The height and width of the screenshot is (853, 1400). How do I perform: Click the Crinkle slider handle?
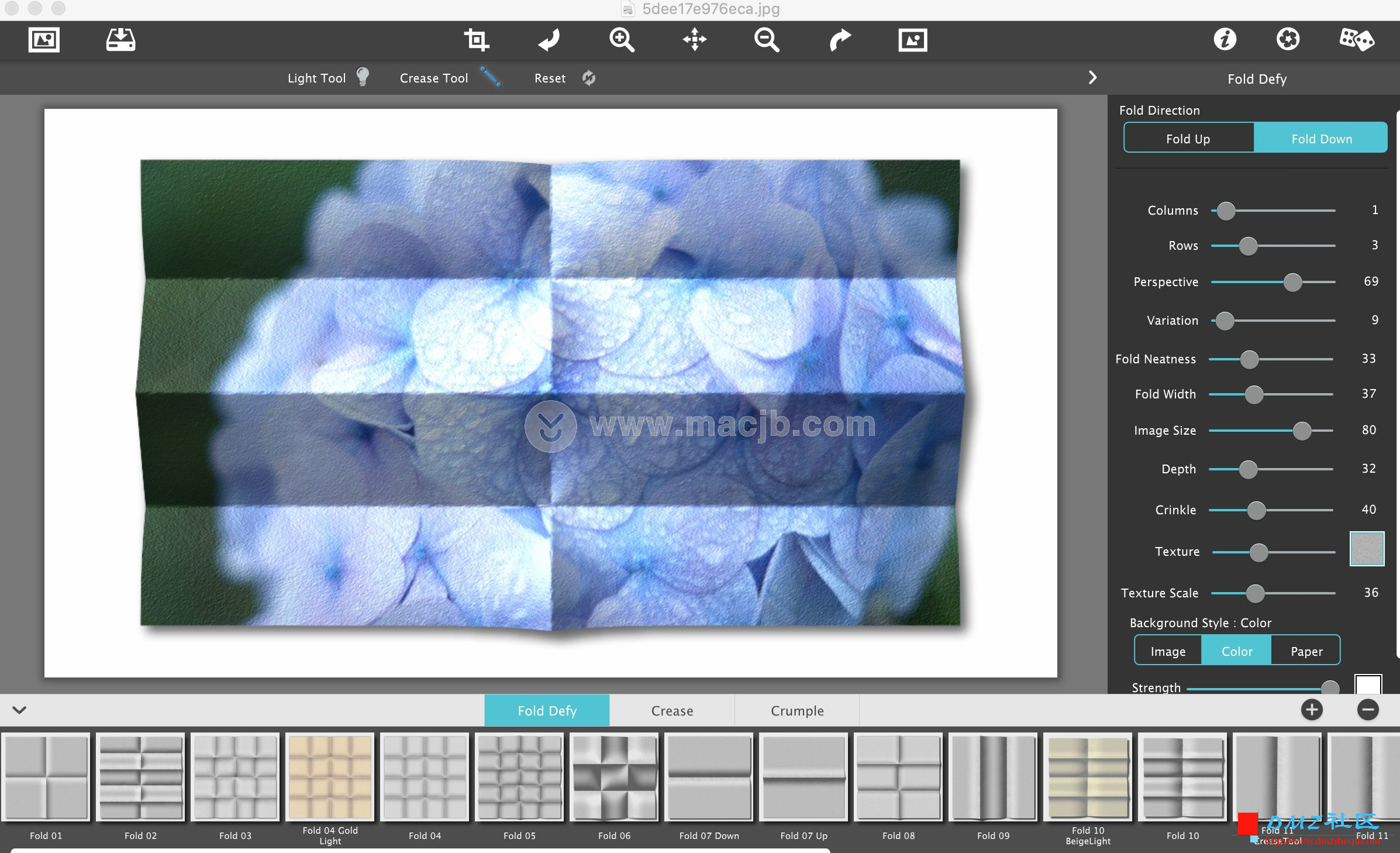(1256, 510)
